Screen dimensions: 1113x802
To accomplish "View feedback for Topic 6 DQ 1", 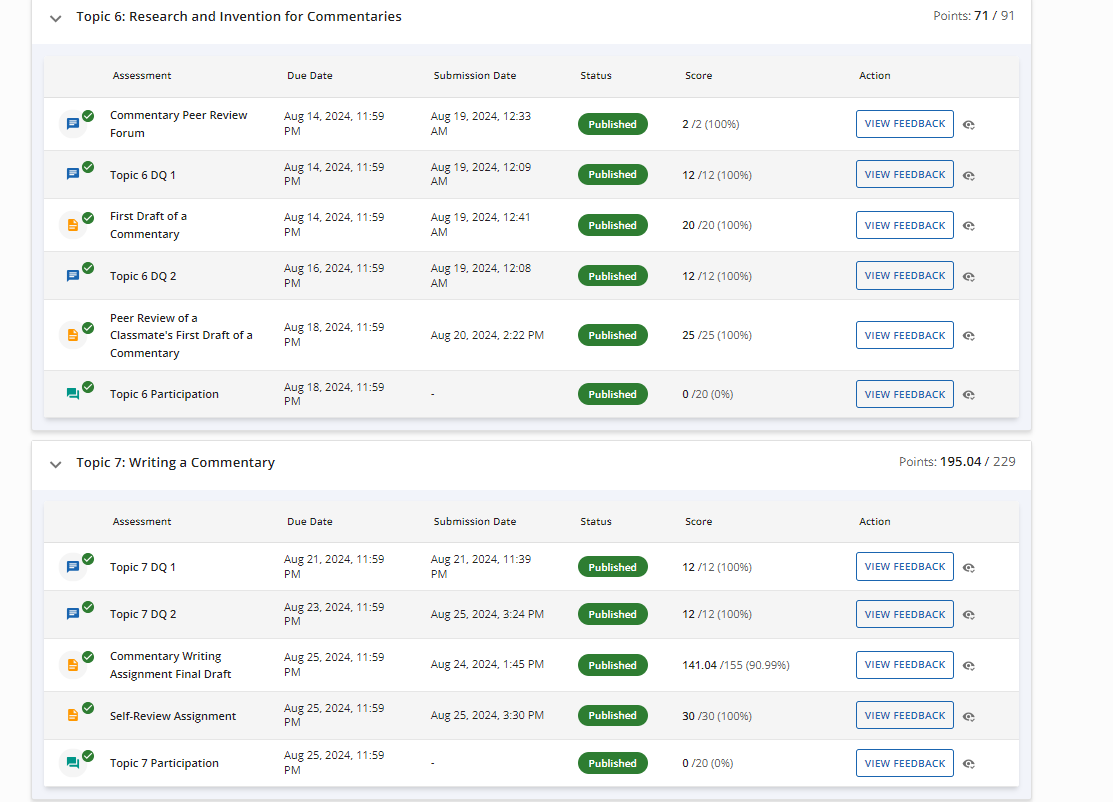I will (904, 175).
